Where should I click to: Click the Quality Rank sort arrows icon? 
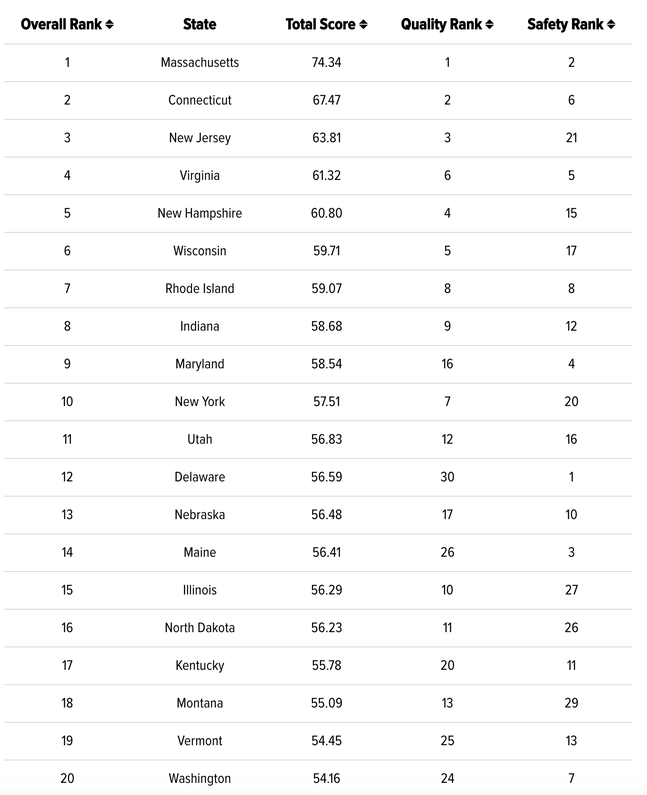tap(489, 24)
